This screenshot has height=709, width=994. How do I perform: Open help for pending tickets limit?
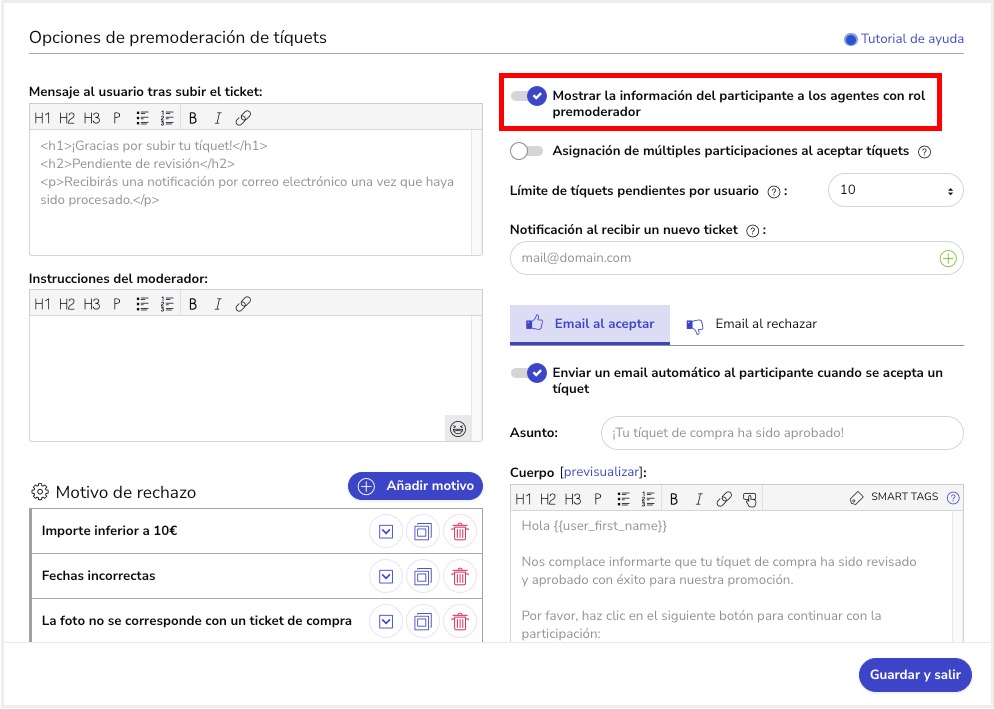(773, 191)
